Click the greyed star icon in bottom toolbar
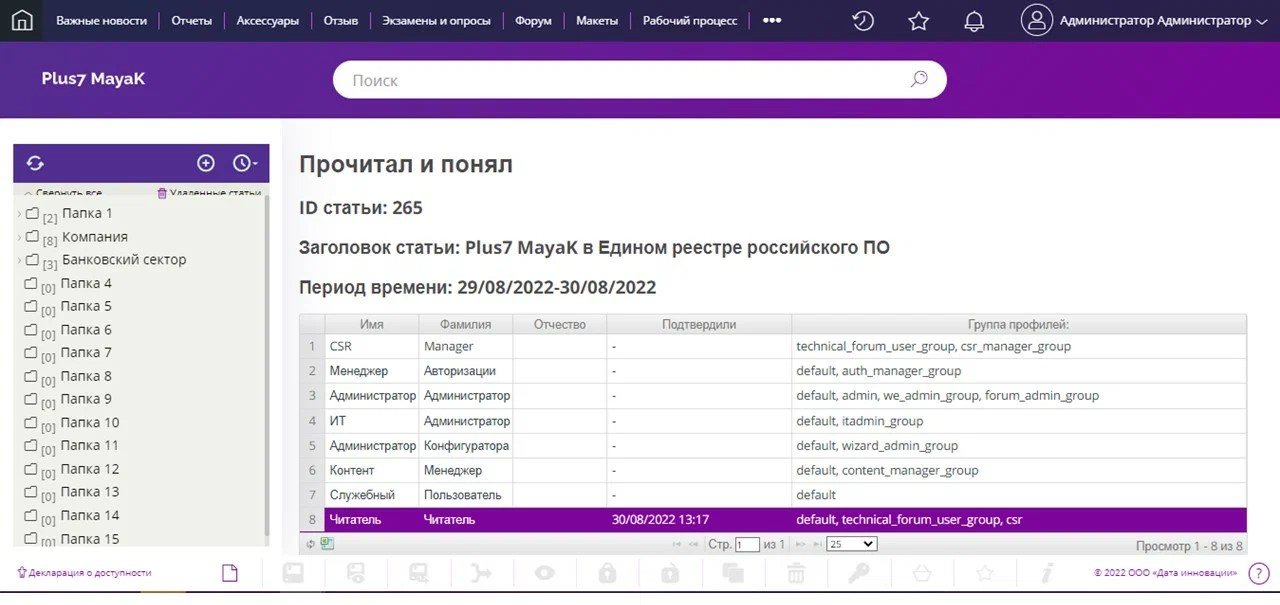The image size is (1280, 605). pos(984,573)
